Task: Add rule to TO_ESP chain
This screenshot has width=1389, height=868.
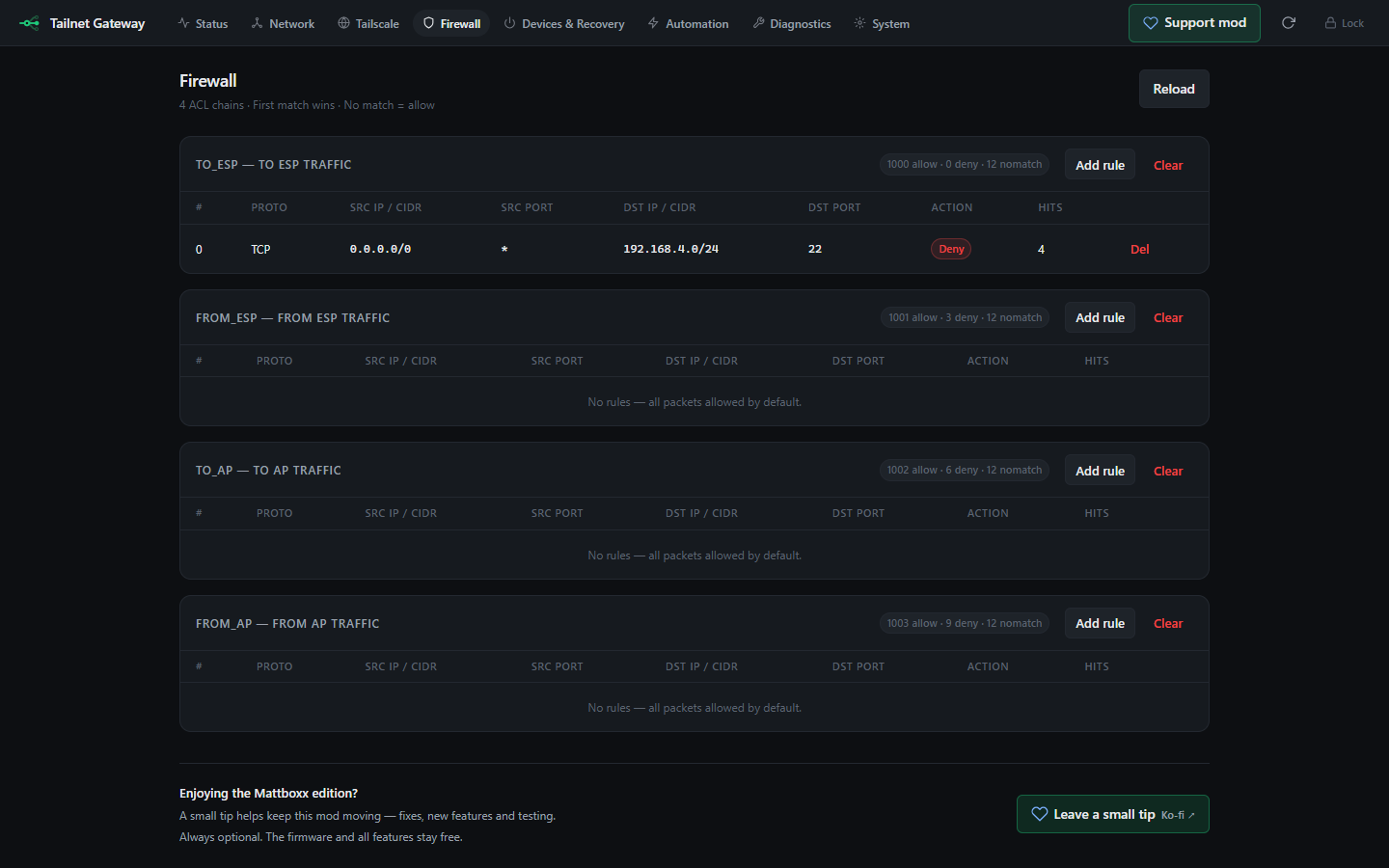Action: pyautogui.click(x=1101, y=165)
